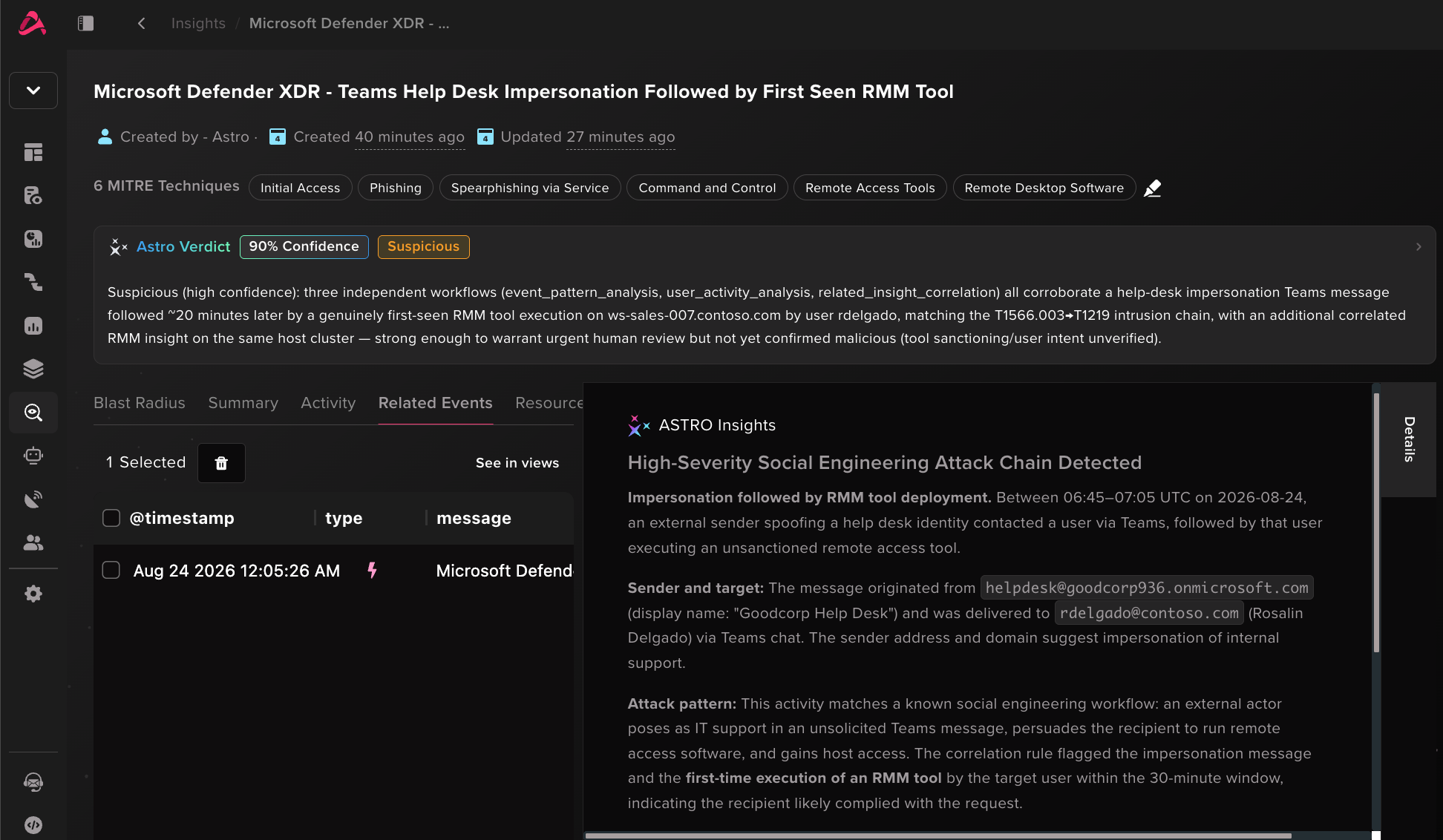Click the ASTRO Insights vertical scrollbar
Viewport: 1443px width, 840px height.
click(x=1377, y=523)
